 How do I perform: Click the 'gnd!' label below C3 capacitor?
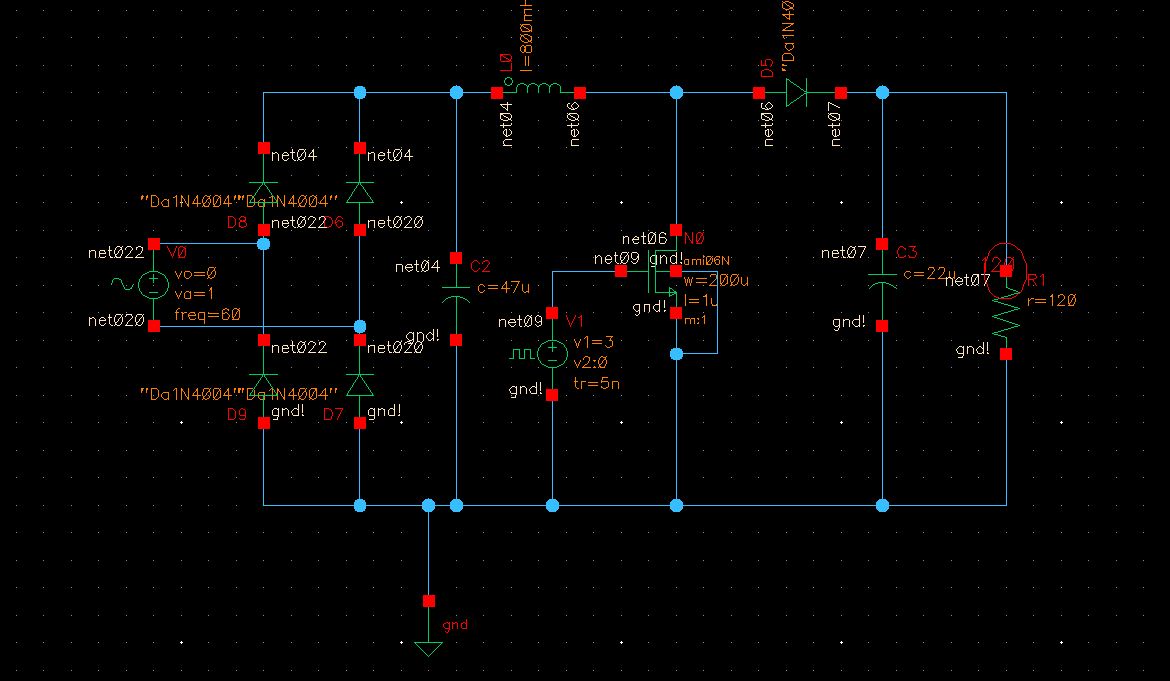pyautogui.click(x=849, y=322)
